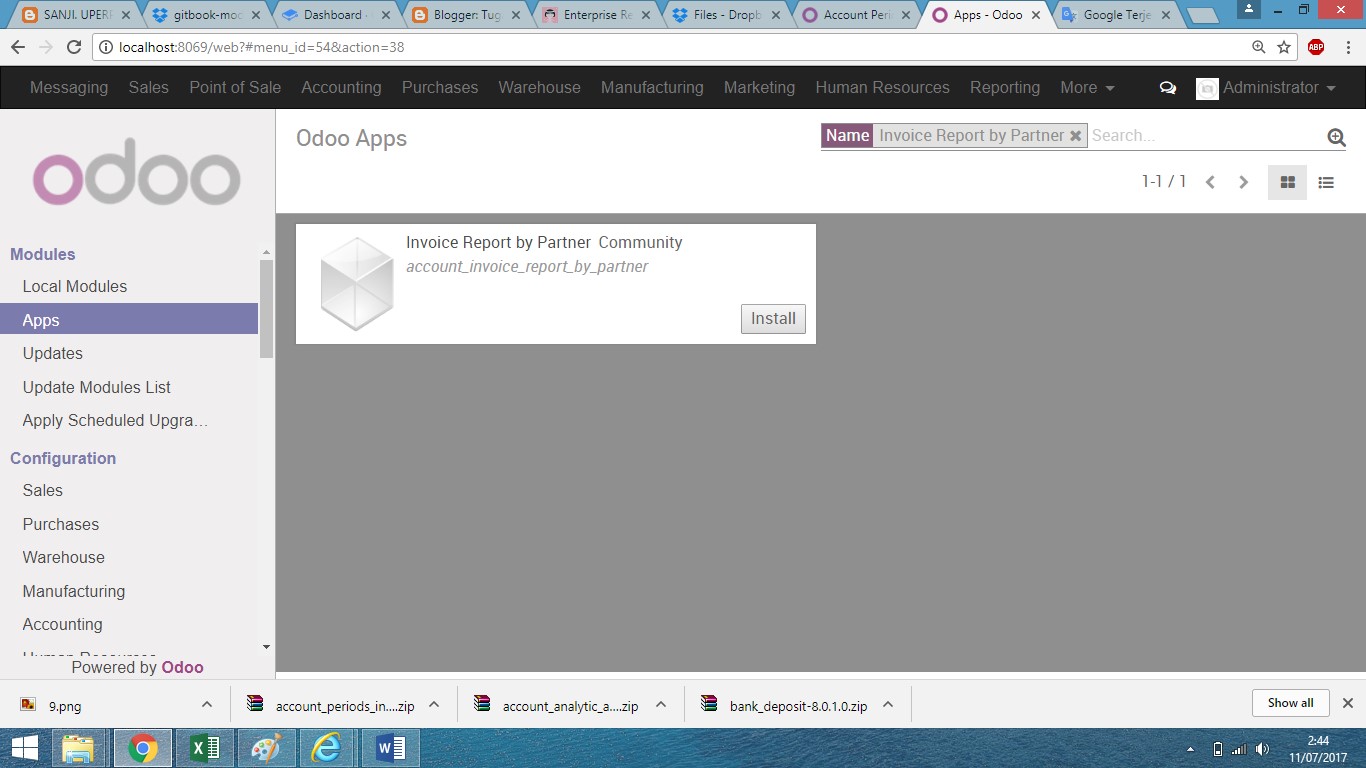This screenshot has height=768, width=1366.
Task: Click the Search input field
Action: tap(1205, 136)
